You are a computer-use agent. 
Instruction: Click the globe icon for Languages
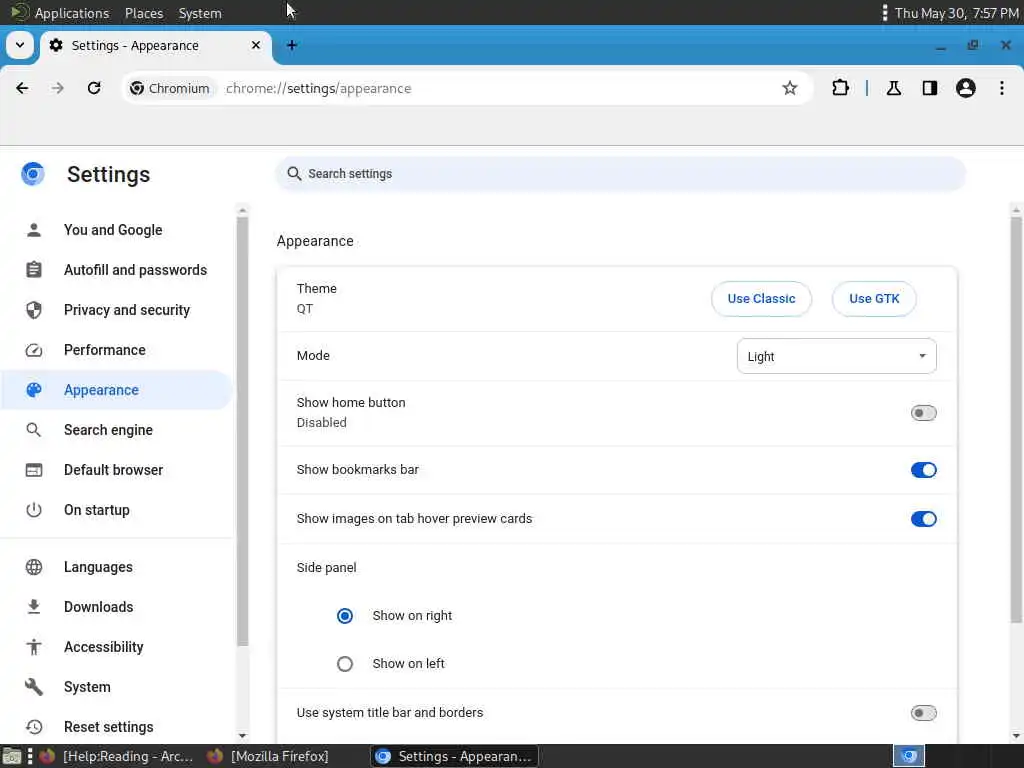[34, 567]
